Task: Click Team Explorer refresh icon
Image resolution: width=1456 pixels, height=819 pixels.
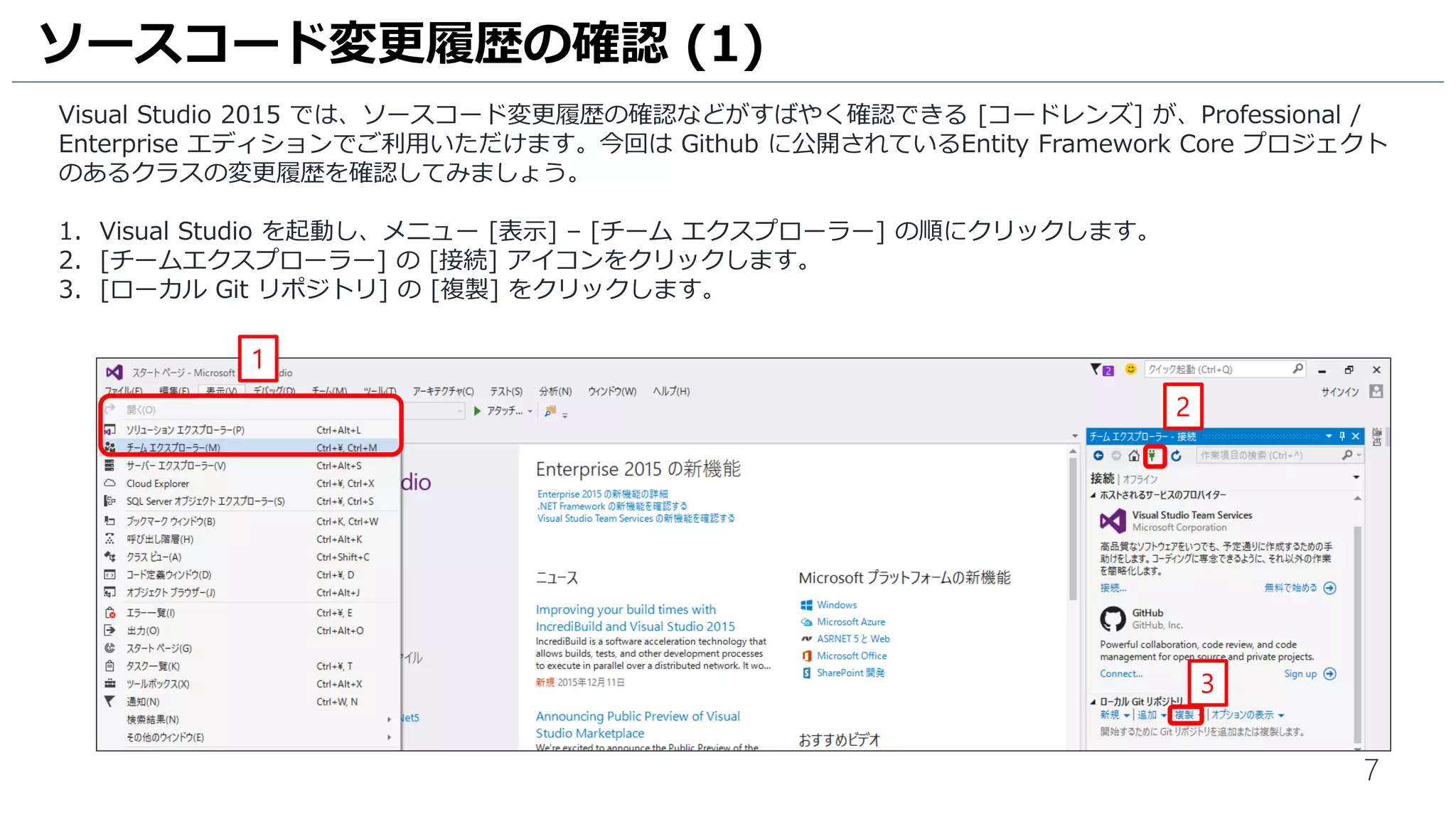Action: click(1177, 456)
